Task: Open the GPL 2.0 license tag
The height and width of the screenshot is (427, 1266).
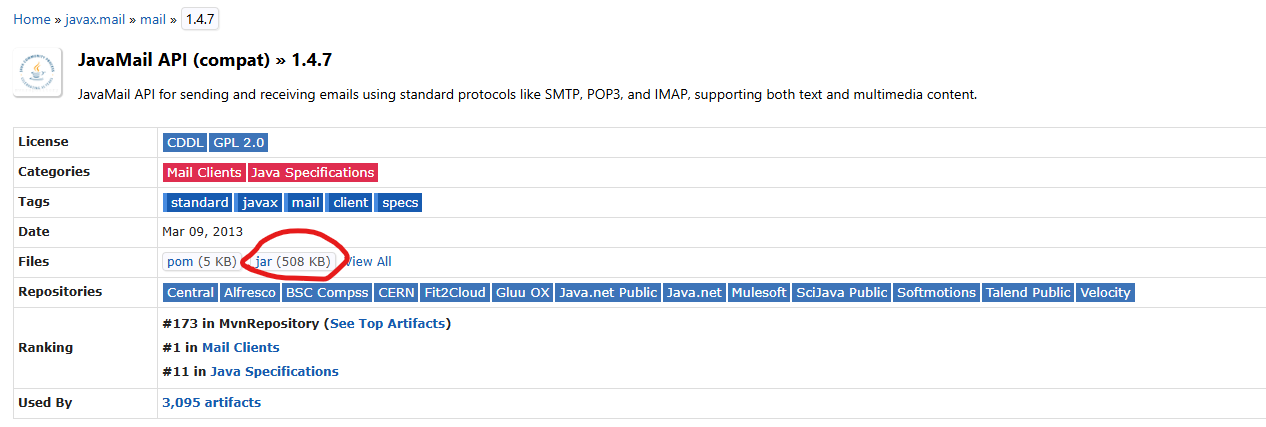Action: (239, 143)
